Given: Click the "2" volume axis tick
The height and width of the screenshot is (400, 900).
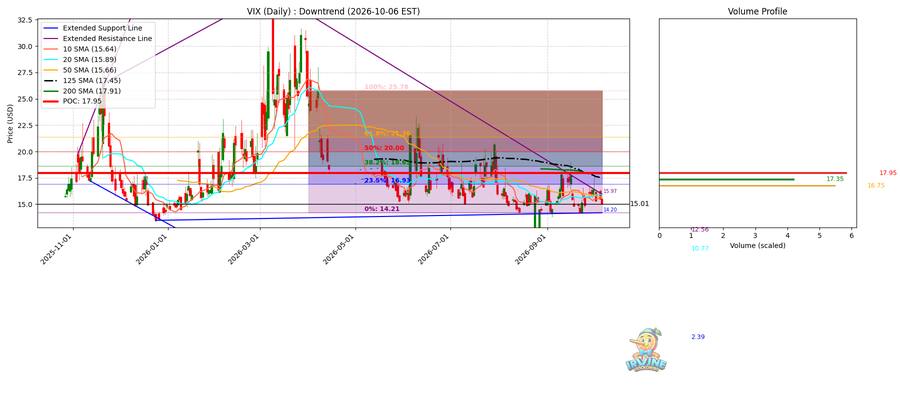Looking at the screenshot, I should coord(723,235).
